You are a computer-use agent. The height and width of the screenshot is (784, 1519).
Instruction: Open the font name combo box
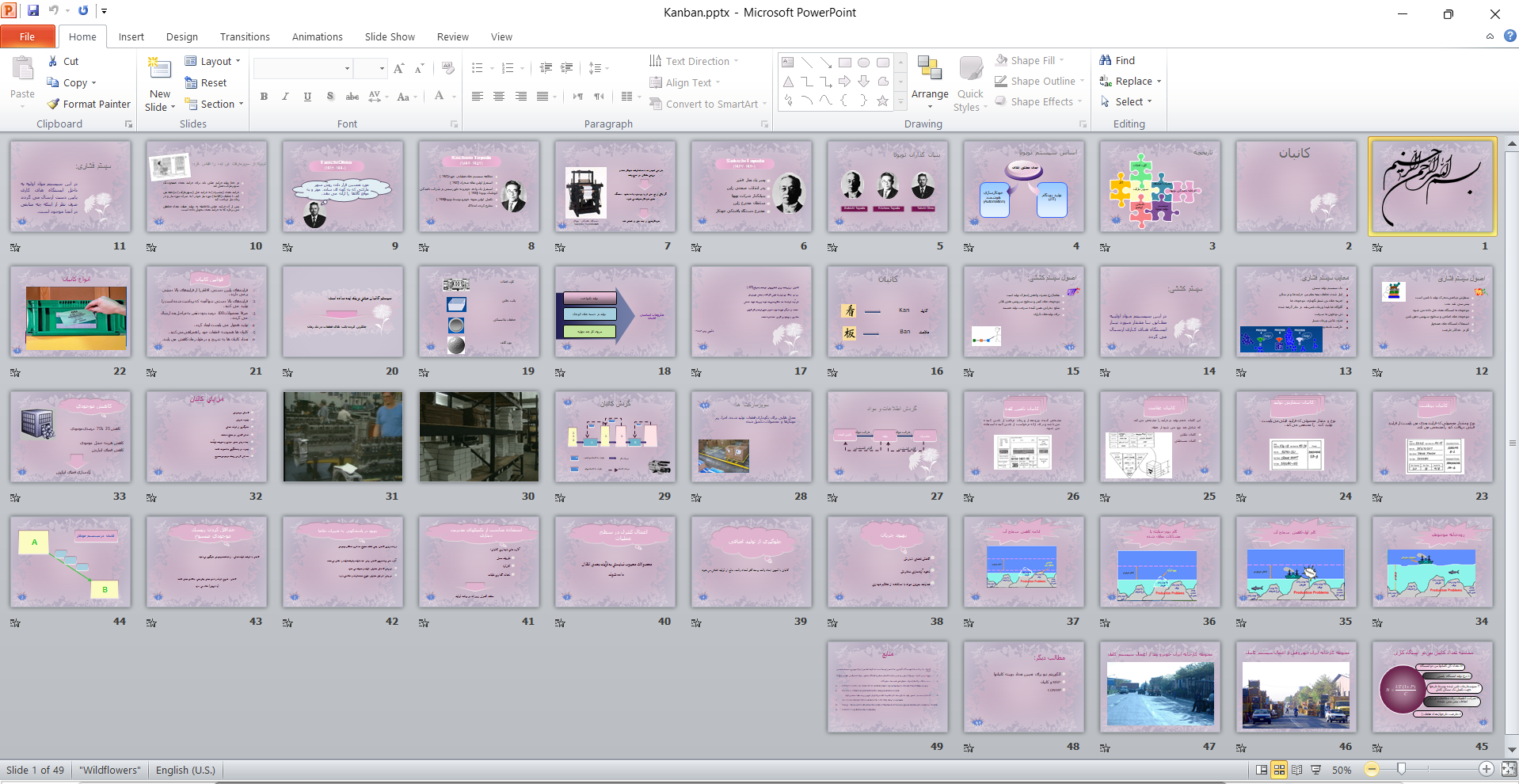[303, 69]
